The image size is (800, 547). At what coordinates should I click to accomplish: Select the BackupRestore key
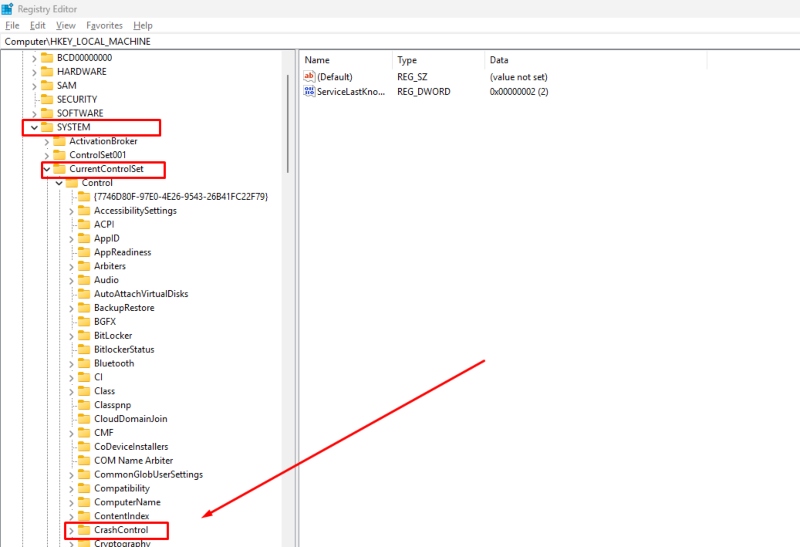click(124, 307)
